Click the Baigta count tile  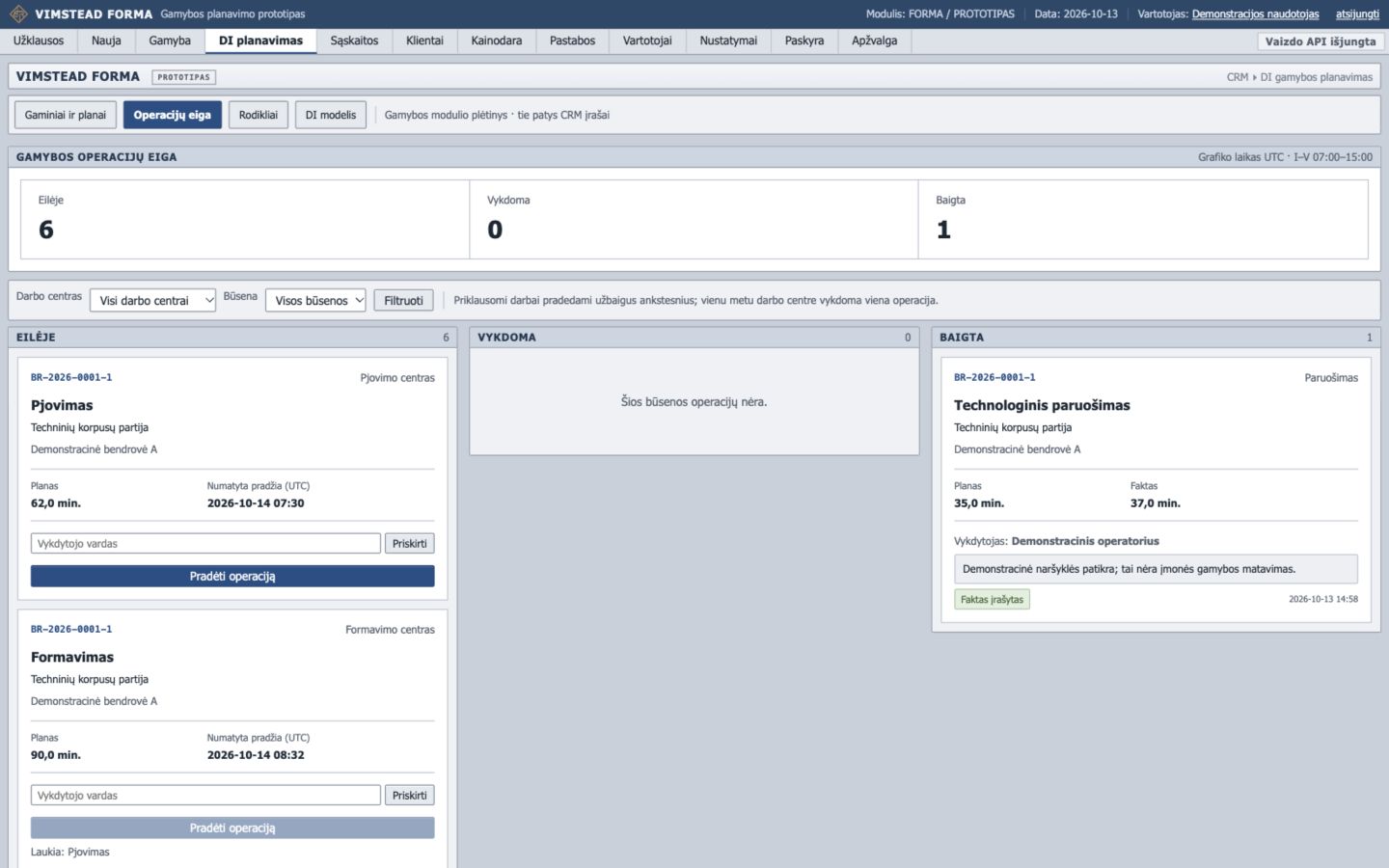click(x=1143, y=219)
